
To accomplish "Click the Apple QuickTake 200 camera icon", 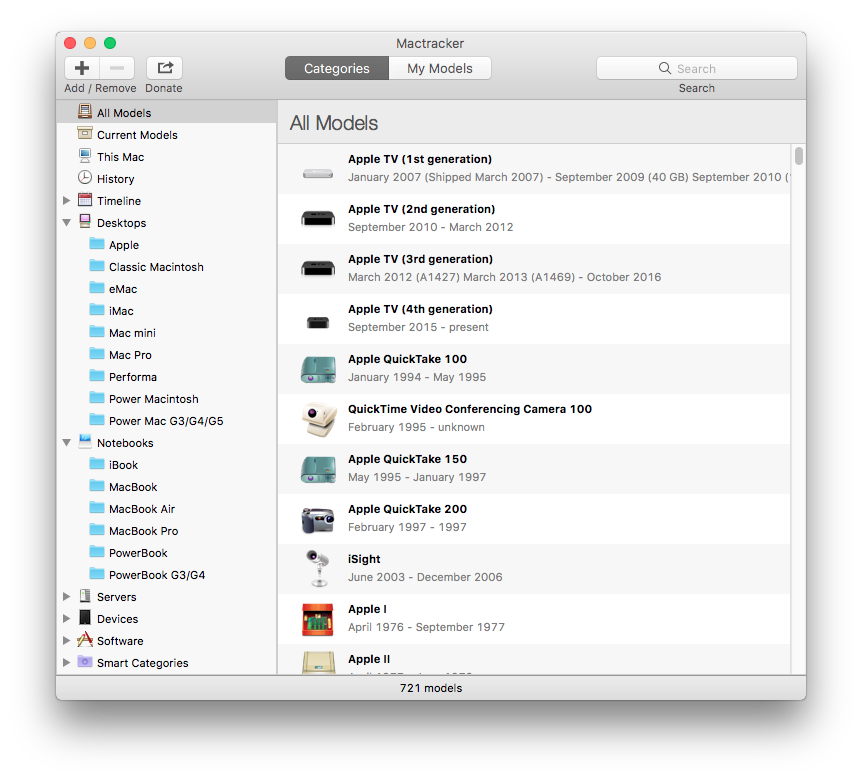I will 317,519.
